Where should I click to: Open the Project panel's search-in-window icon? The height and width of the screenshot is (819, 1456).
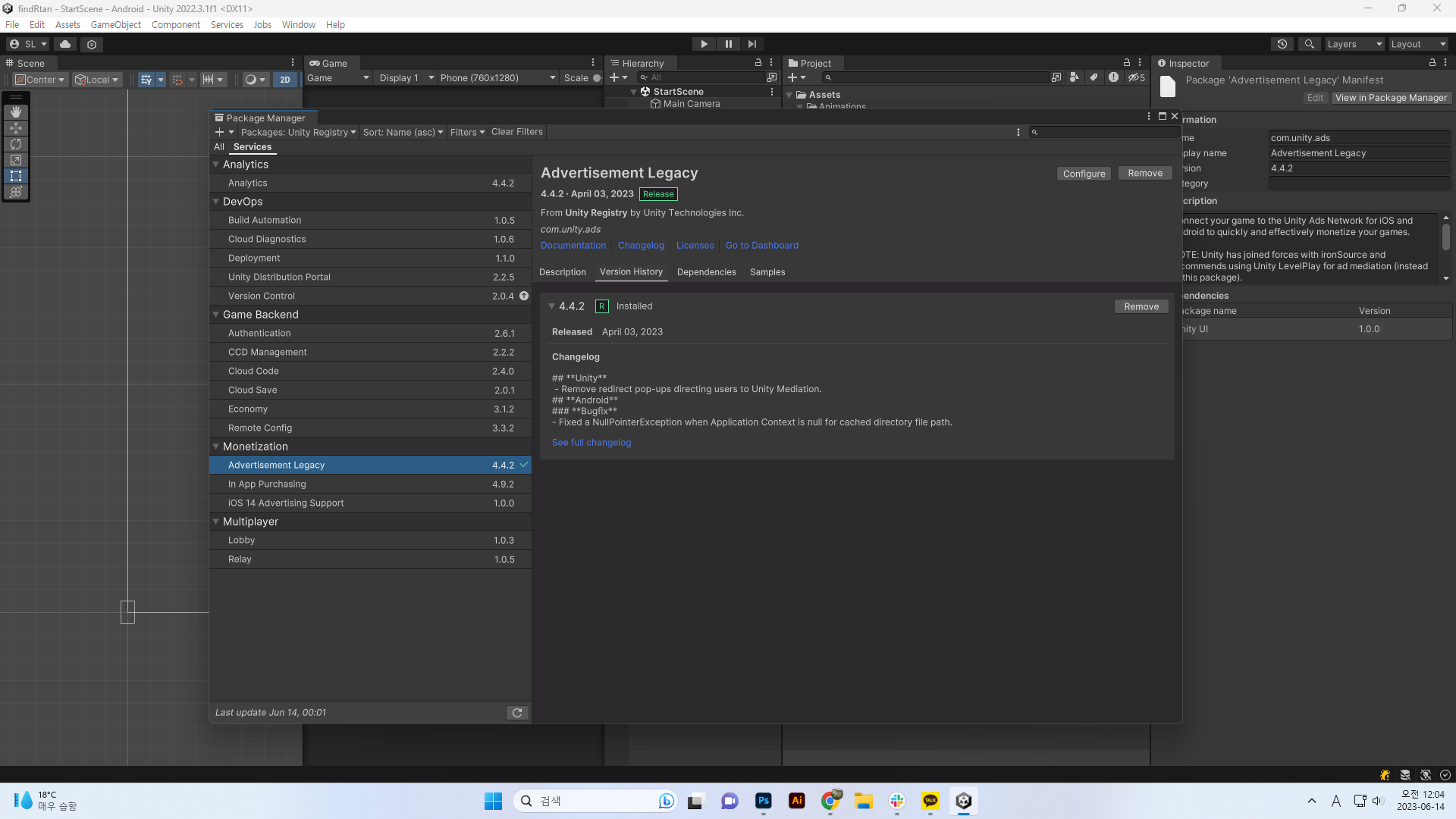tap(1056, 77)
